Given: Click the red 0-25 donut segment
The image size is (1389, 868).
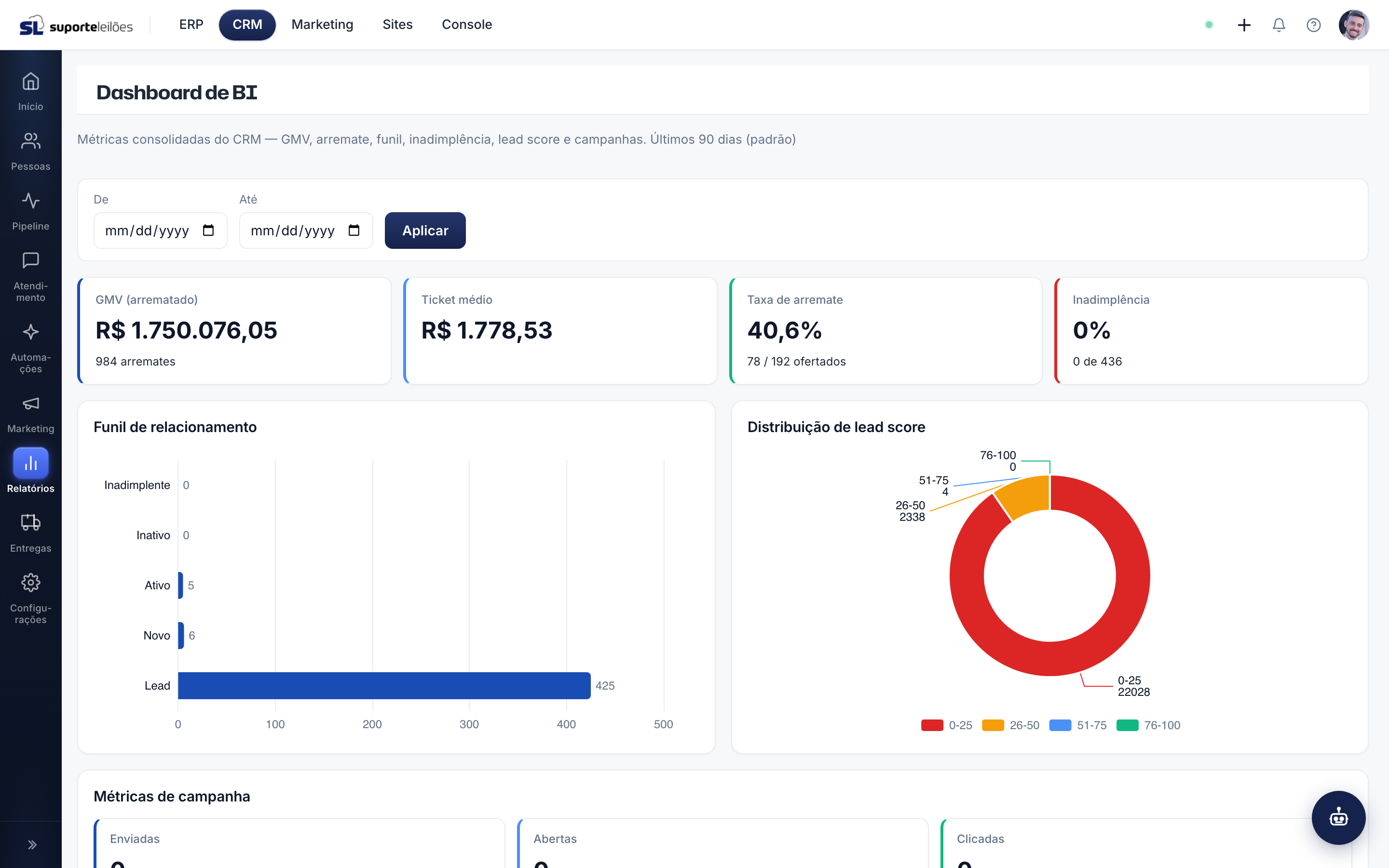Looking at the screenshot, I should pyautogui.click(x=1050, y=658).
